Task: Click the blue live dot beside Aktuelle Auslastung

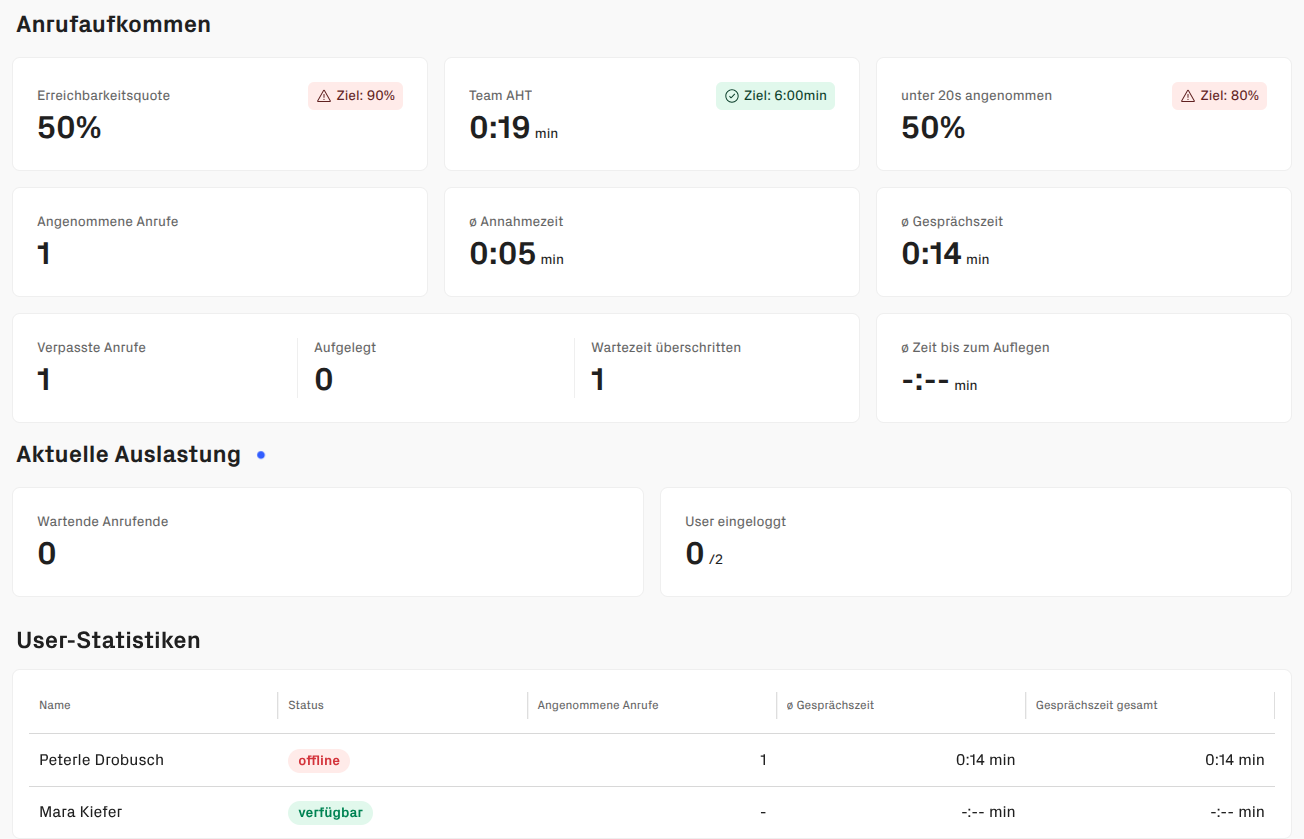Action: 261,455
